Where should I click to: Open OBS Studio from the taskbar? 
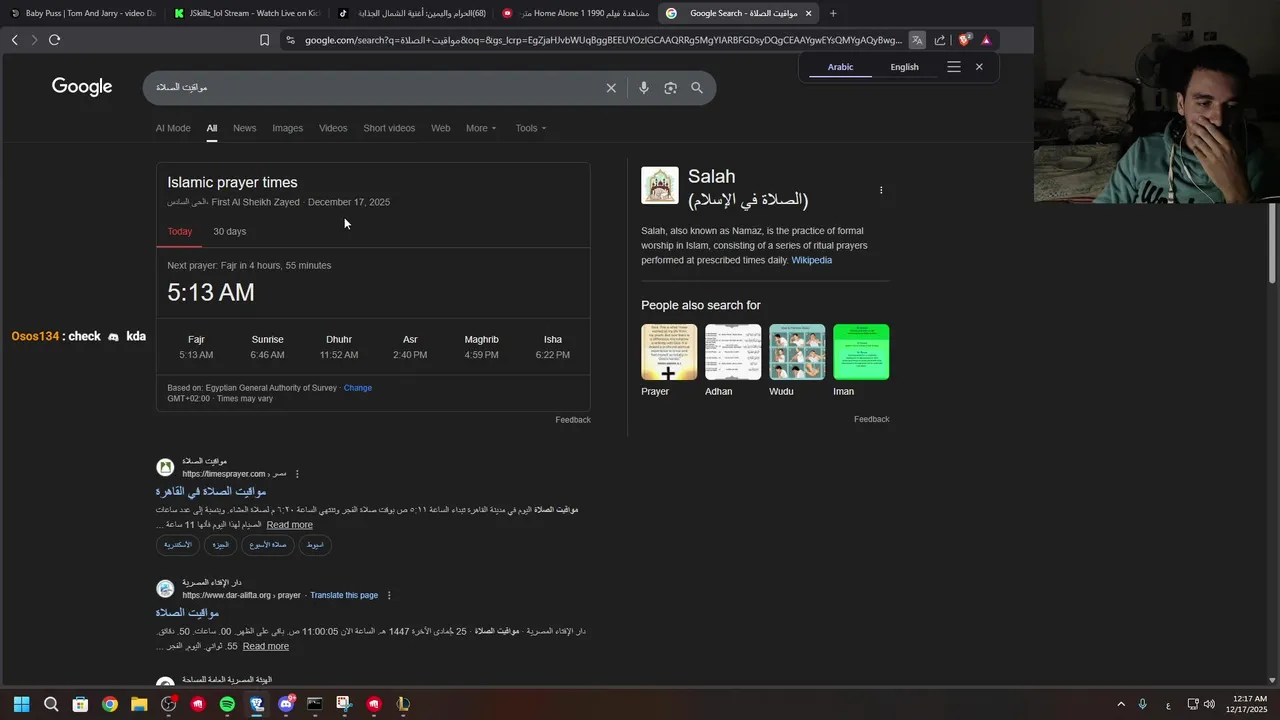coord(168,704)
